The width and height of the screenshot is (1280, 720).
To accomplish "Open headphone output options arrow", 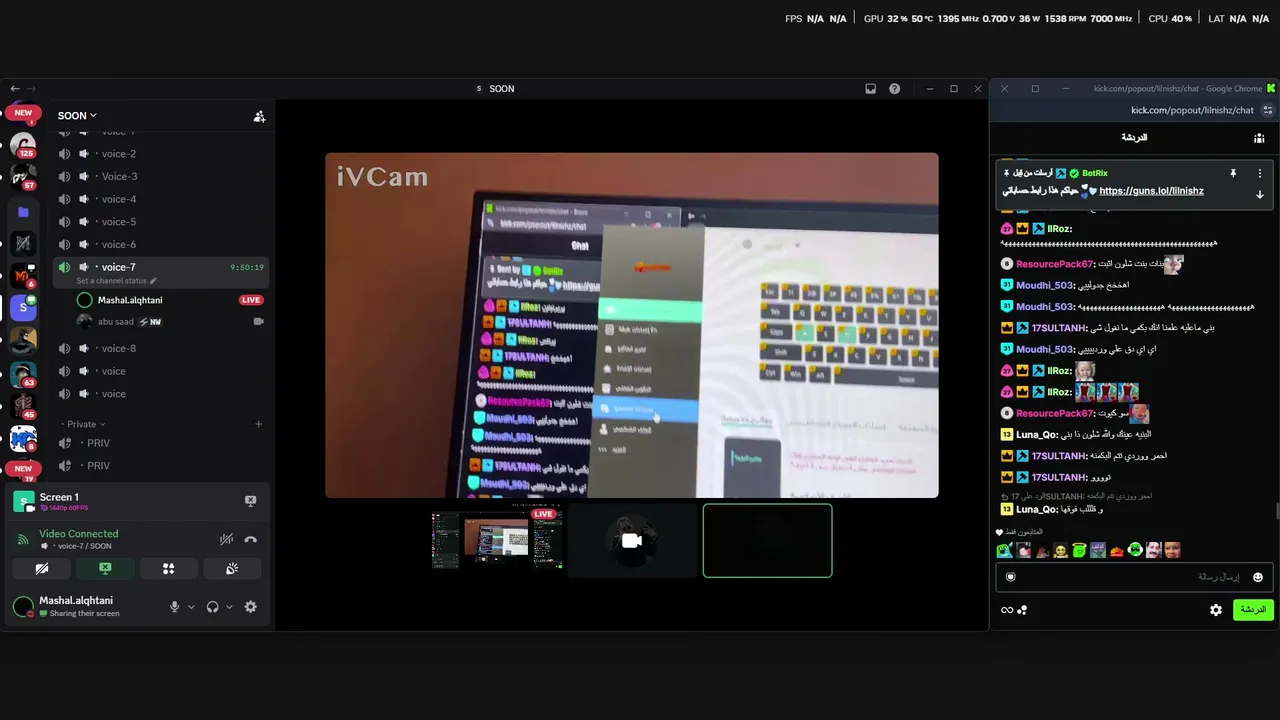I will (229, 607).
